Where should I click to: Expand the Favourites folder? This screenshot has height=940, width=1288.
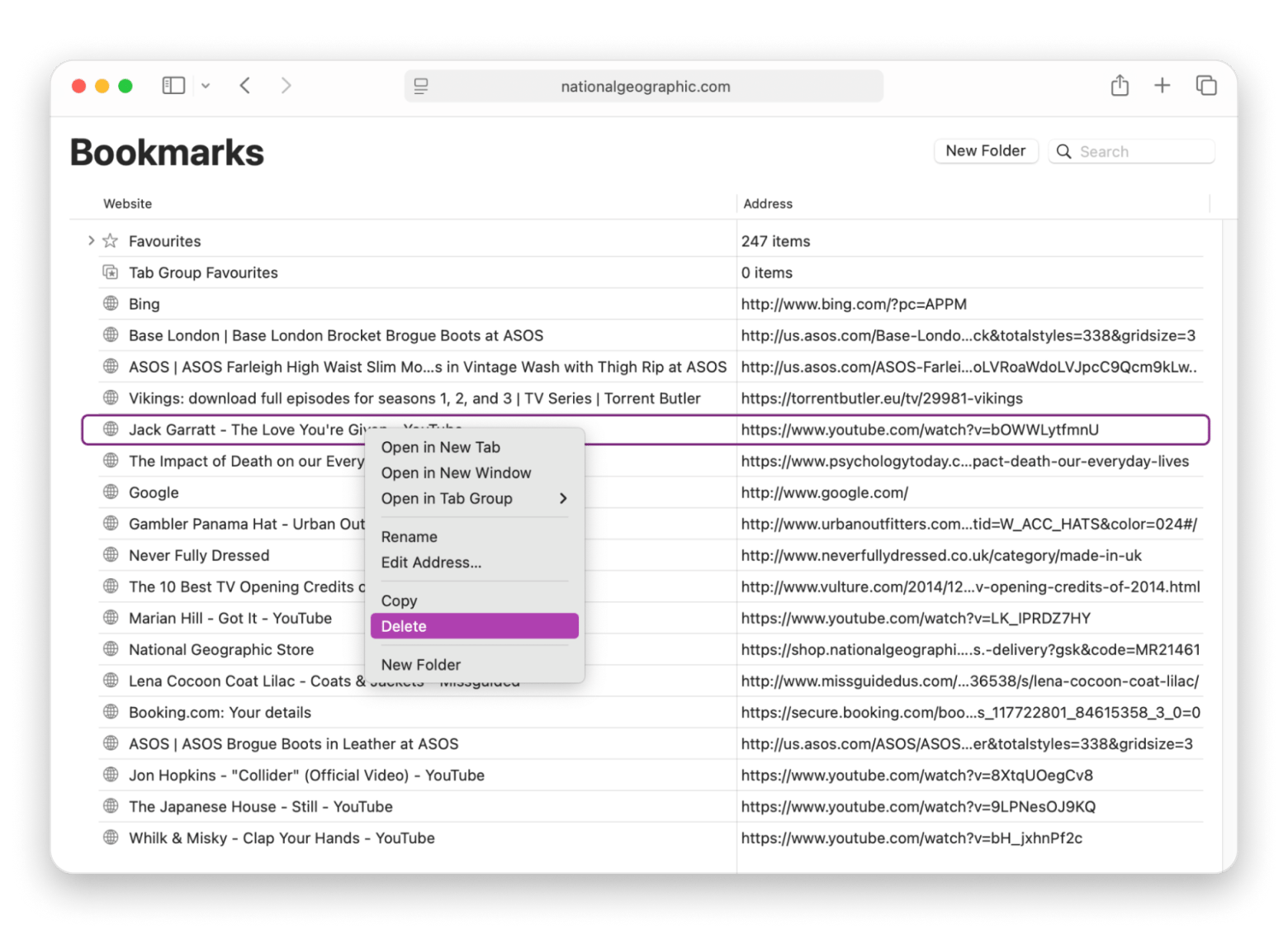click(91, 240)
